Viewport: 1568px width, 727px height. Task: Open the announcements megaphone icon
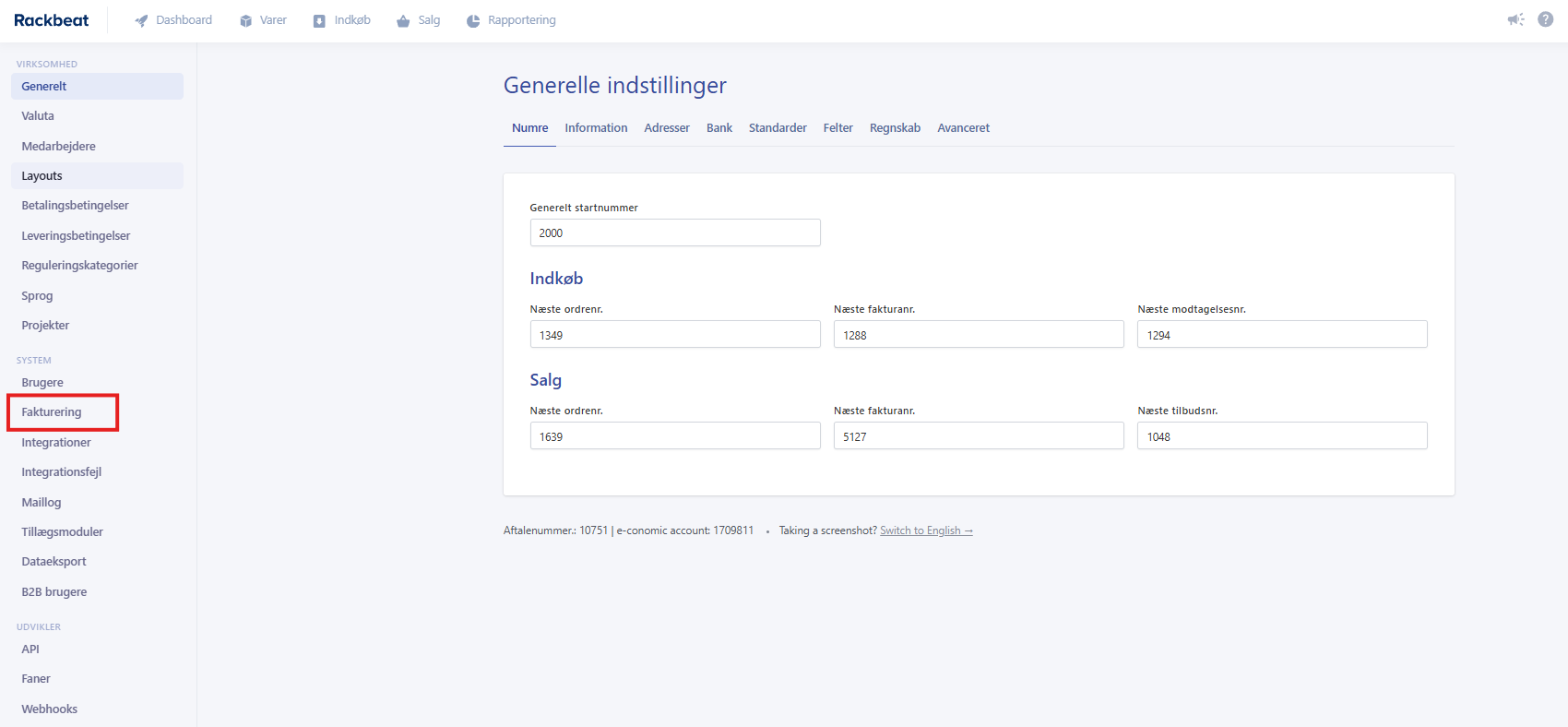[1515, 19]
